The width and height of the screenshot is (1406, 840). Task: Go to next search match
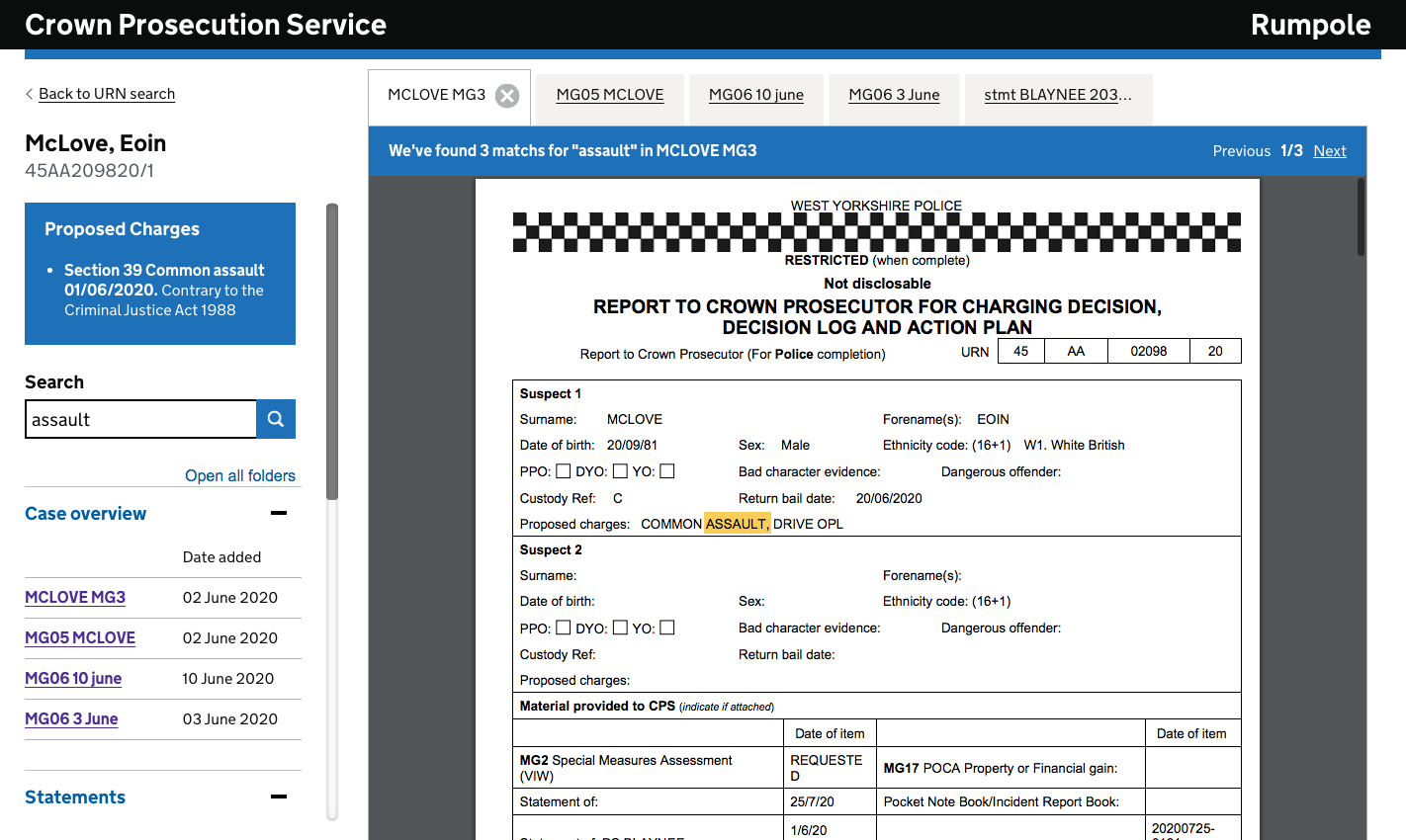[x=1330, y=151]
